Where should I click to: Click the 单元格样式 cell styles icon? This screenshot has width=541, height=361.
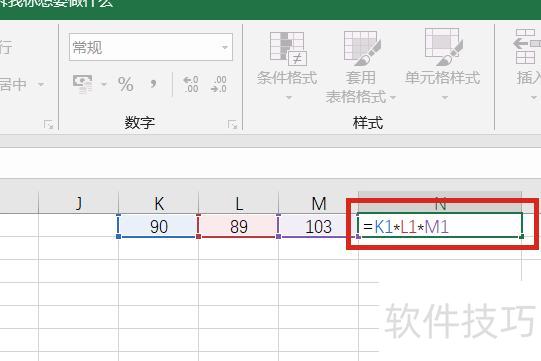tap(443, 47)
